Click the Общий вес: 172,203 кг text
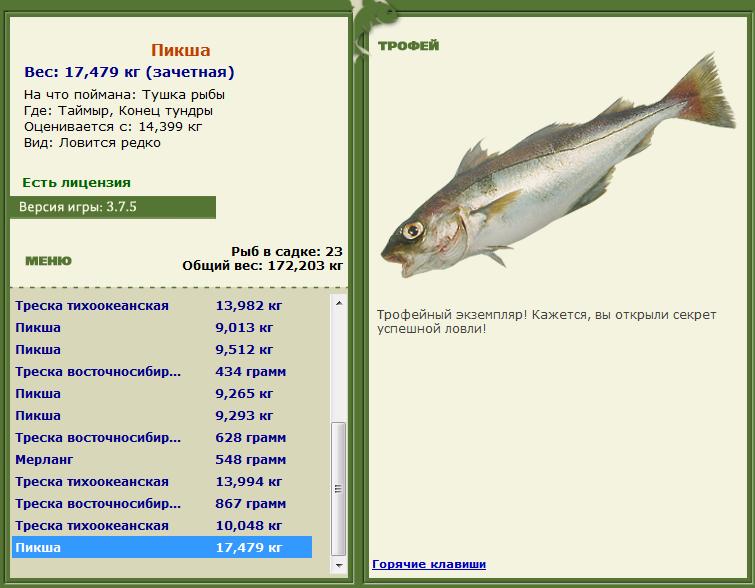This screenshot has height=588, width=755. tap(262, 266)
